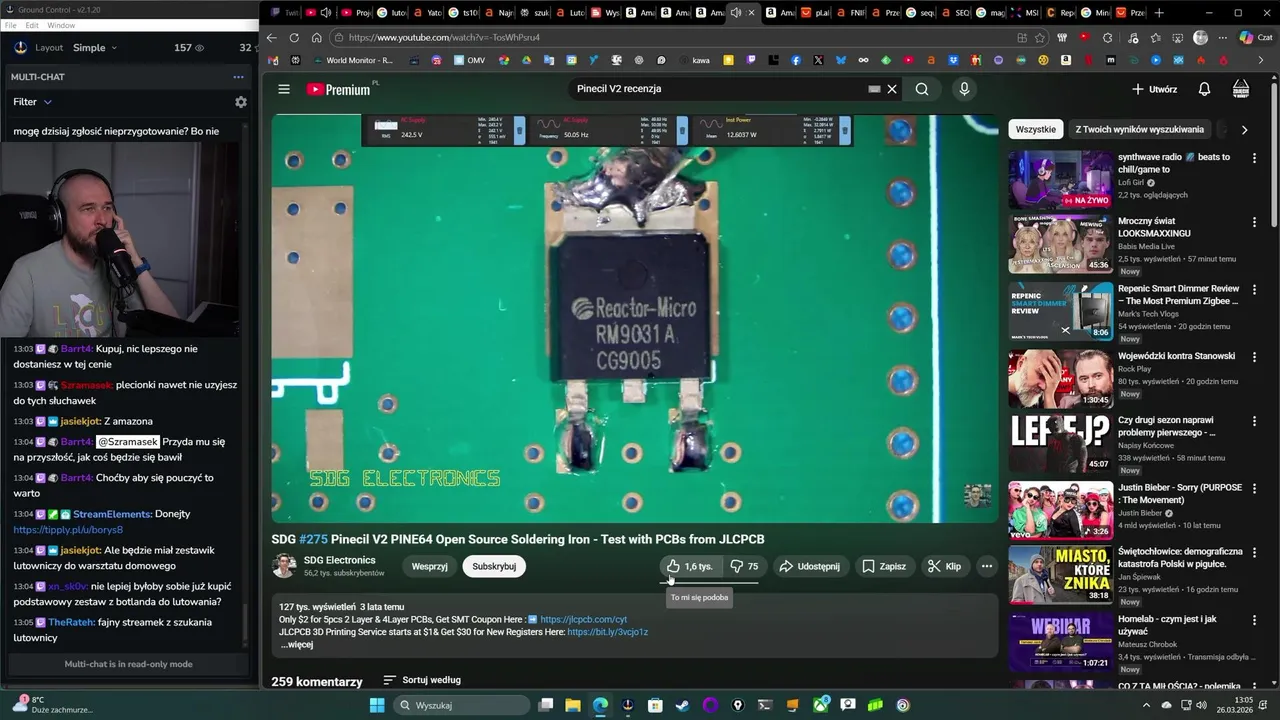Start voice search with the microphone
Image resolution: width=1280 pixels, height=720 pixels.
pyautogui.click(x=964, y=89)
